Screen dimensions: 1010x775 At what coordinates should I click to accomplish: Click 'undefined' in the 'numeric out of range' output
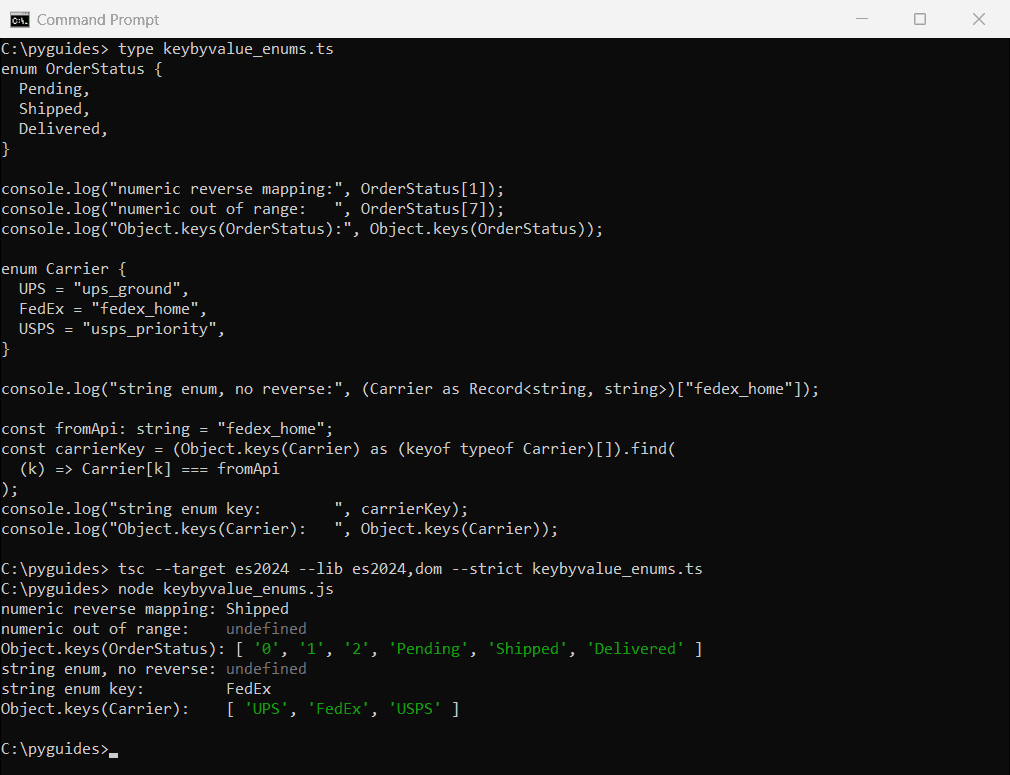coord(266,629)
